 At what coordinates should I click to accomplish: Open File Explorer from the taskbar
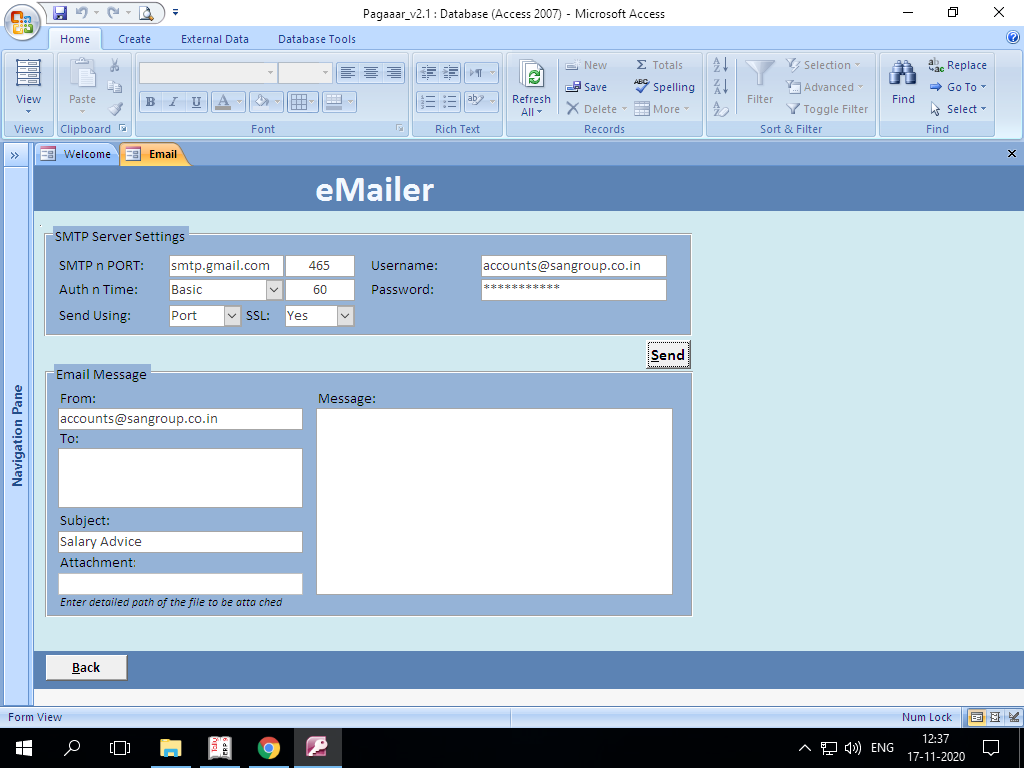170,748
